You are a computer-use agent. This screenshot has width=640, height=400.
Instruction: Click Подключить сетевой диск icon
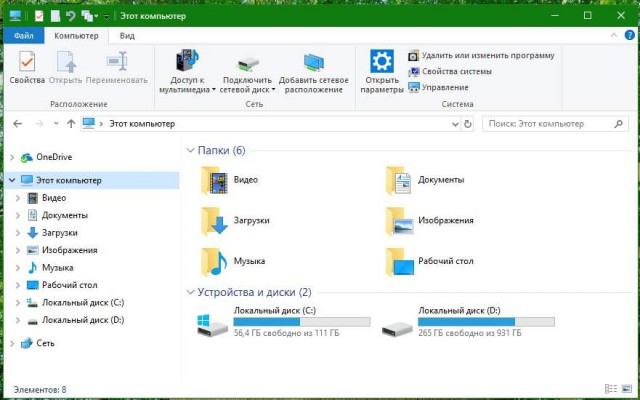pyautogui.click(x=247, y=68)
